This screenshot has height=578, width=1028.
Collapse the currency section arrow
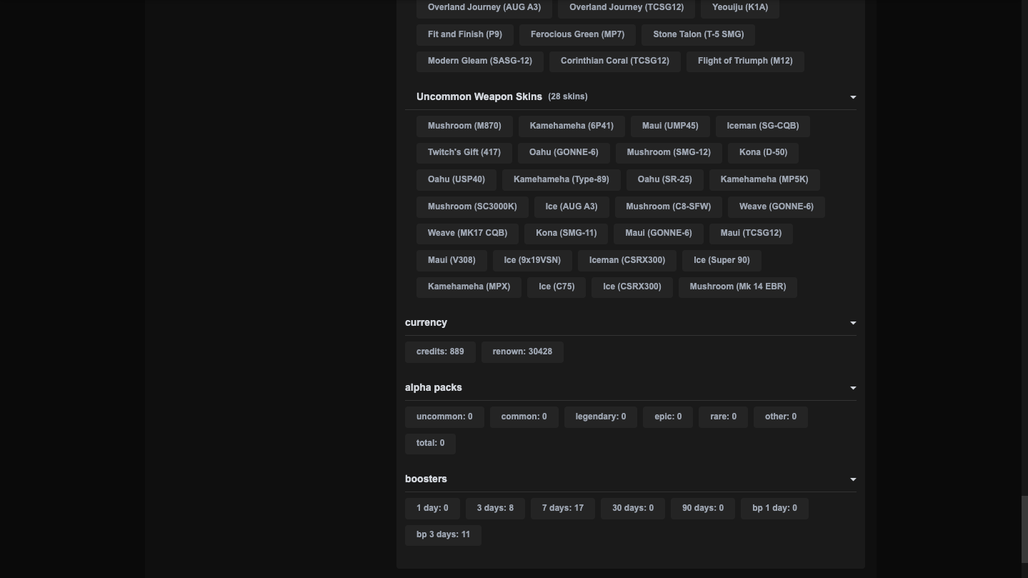(853, 323)
